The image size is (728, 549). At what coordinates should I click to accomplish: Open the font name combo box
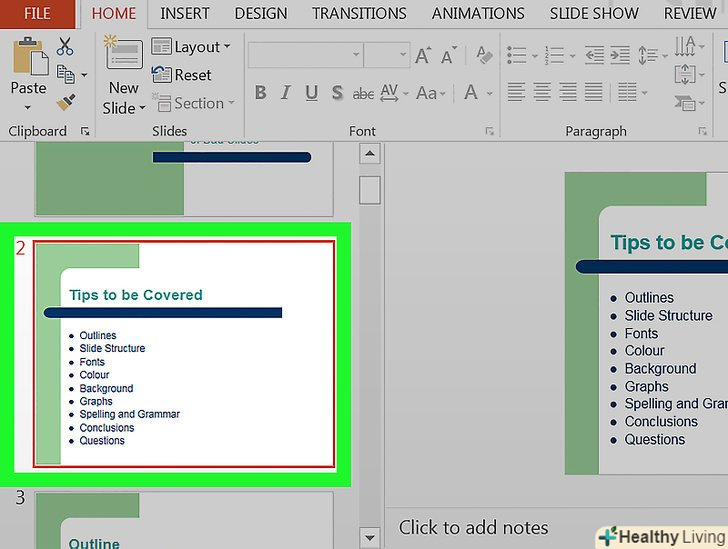[306, 55]
